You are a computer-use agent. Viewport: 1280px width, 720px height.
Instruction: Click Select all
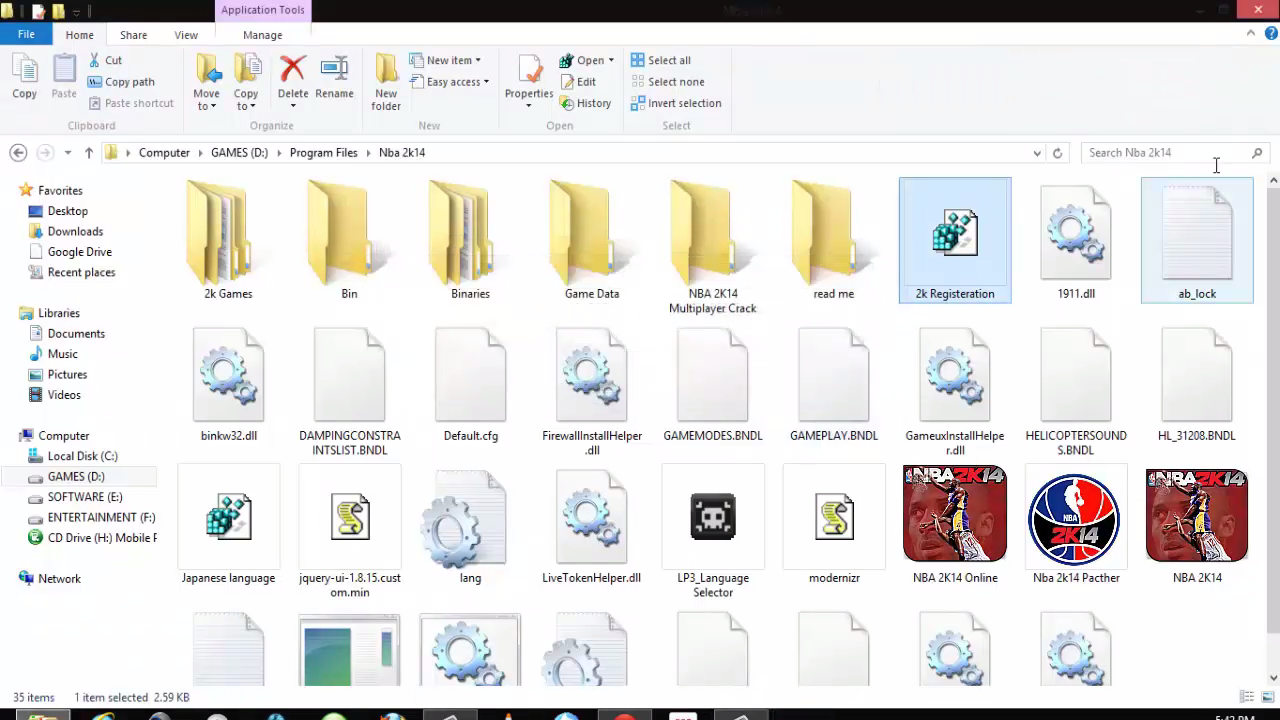(x=661, y=60)
